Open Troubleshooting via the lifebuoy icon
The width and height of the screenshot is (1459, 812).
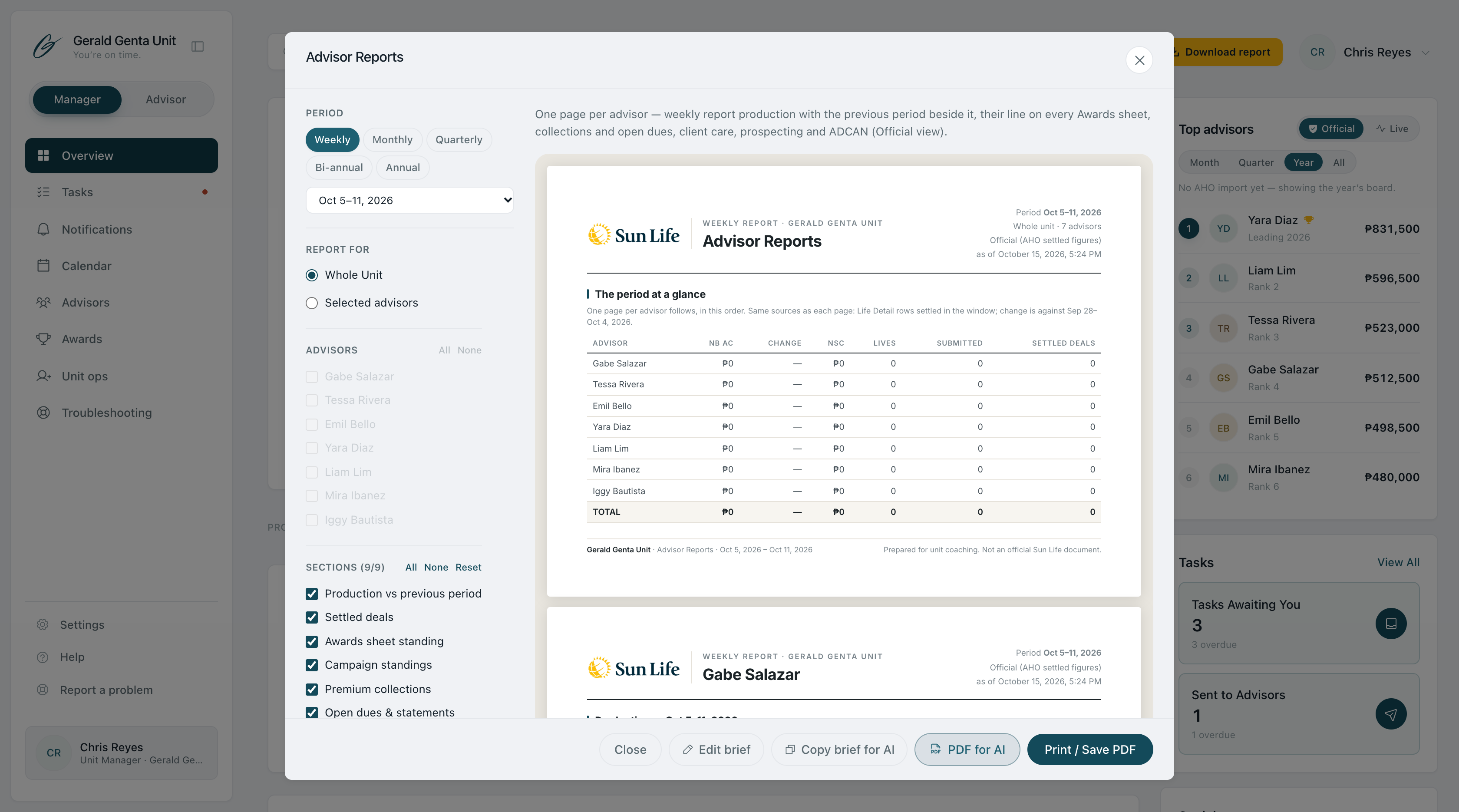(43, 413)
